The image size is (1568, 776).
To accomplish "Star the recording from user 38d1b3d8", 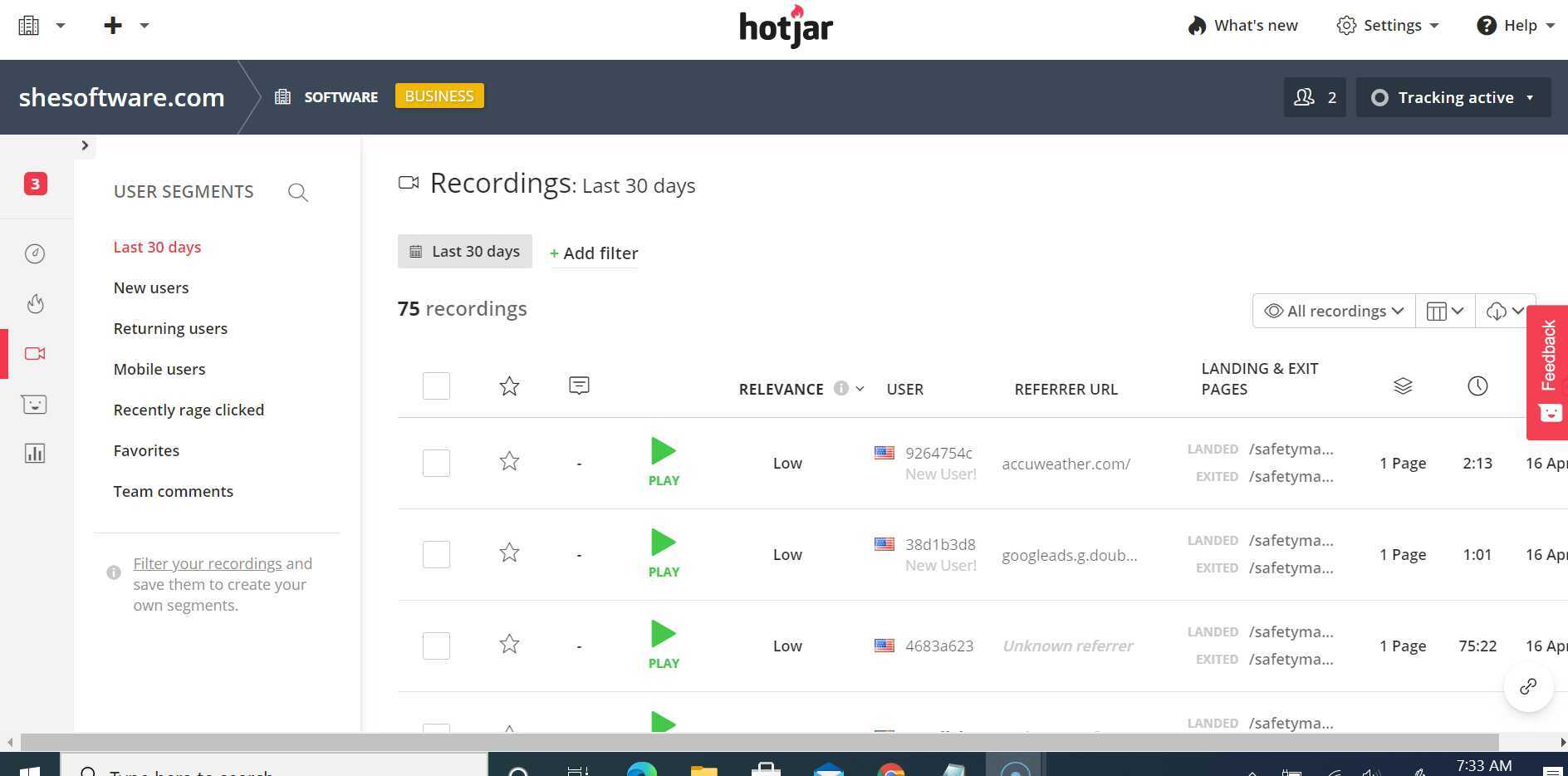I will 509,553.
